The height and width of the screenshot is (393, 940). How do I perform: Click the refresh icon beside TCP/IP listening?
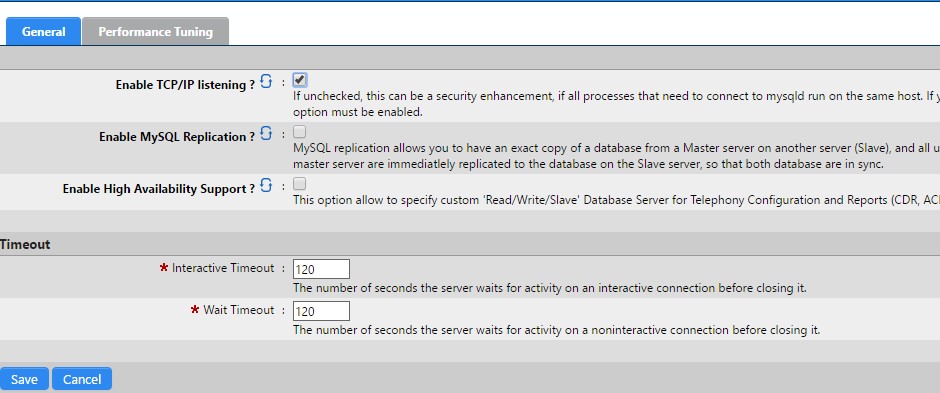point(266,81)
